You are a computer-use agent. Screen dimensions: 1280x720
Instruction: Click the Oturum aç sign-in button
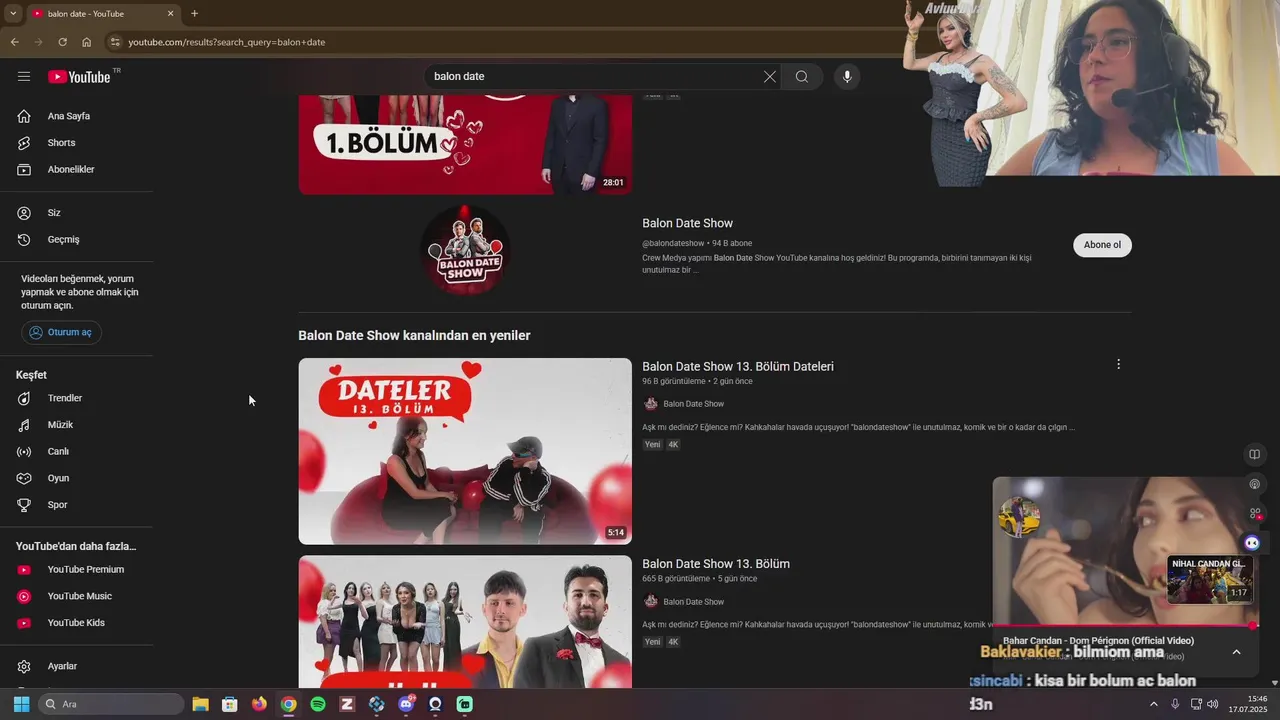pyautogui.click(x=61, y=332)
